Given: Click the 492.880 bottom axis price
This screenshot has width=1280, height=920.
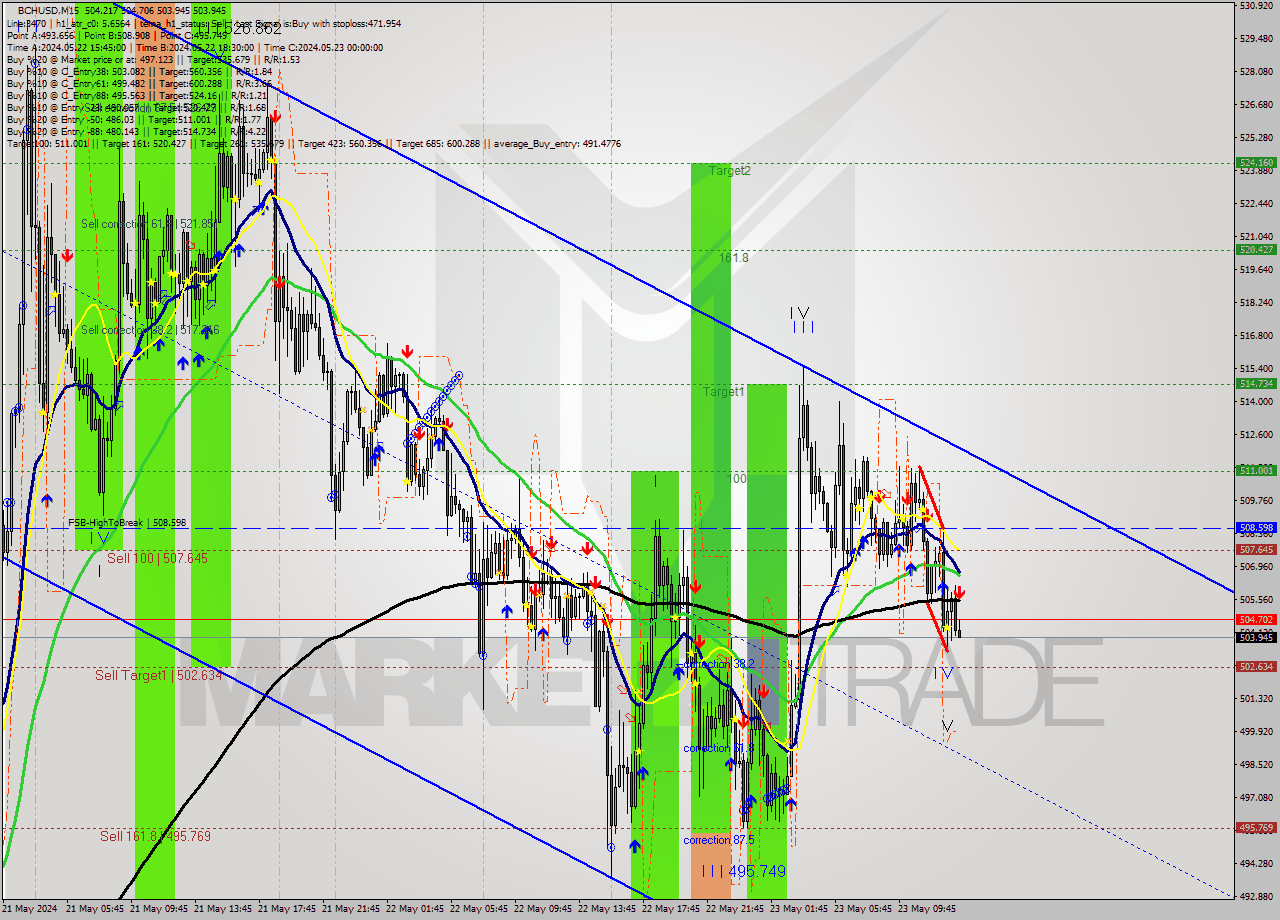Looking at the screenshot, I should pyautogui.click(x=1255, y=895).
